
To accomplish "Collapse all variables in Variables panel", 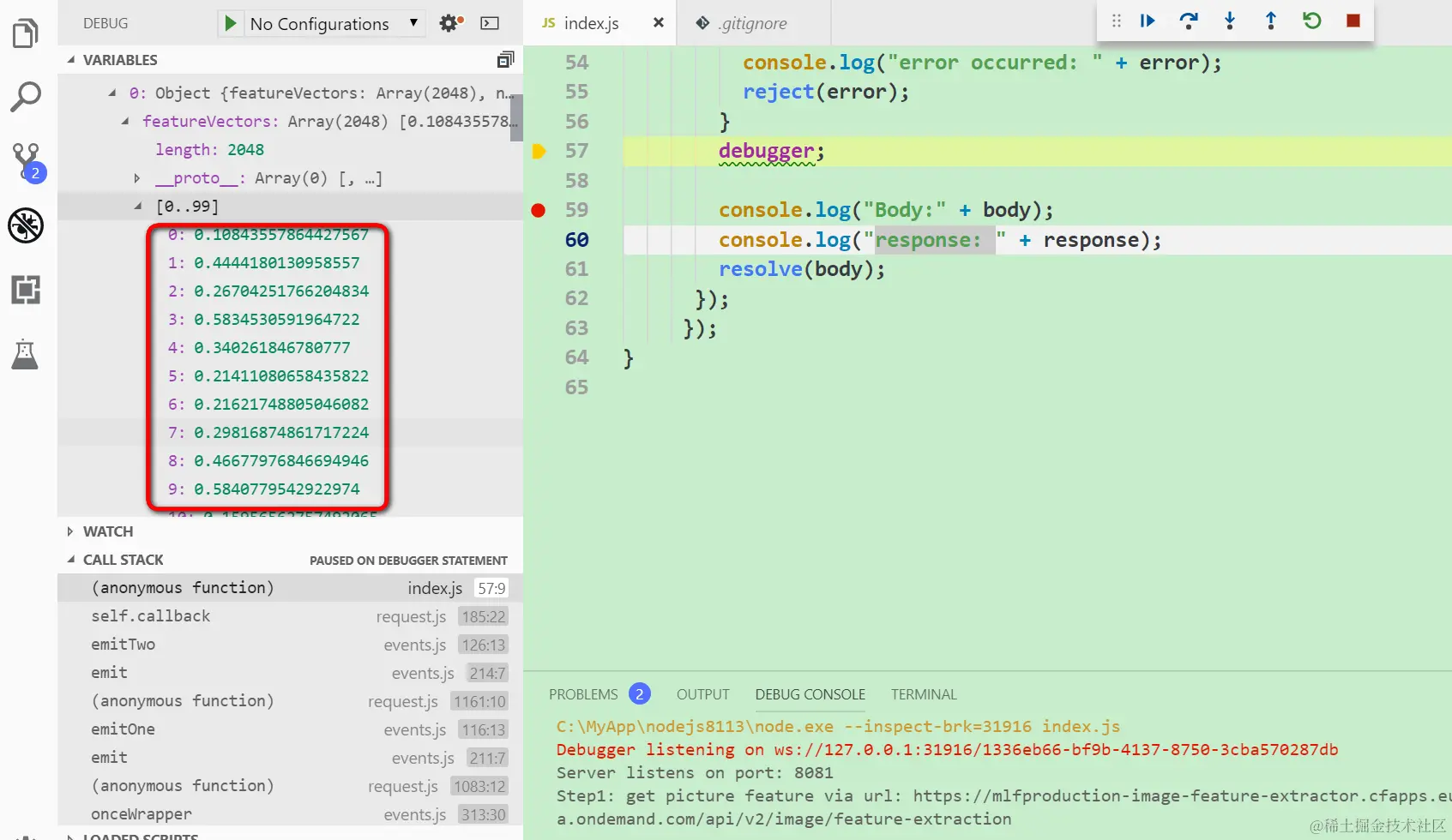I will [505, 59].
